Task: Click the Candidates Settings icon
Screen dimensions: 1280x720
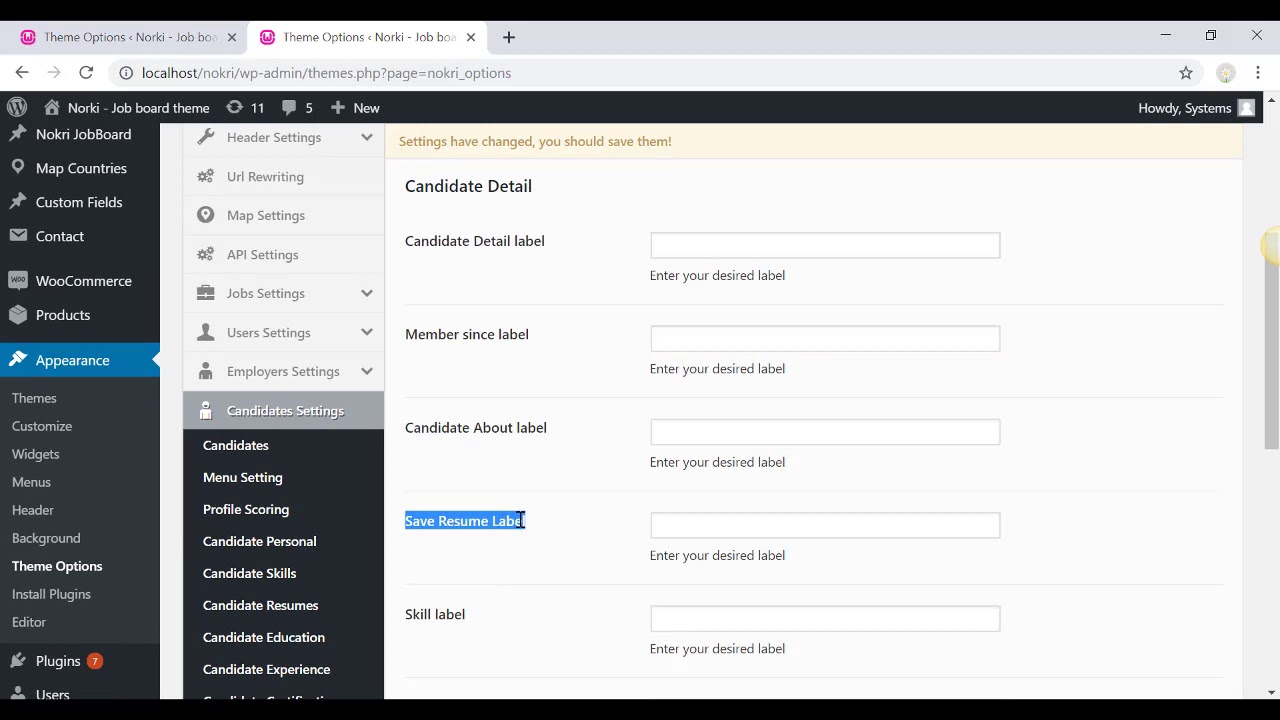Action: click(x=206, y=410)
